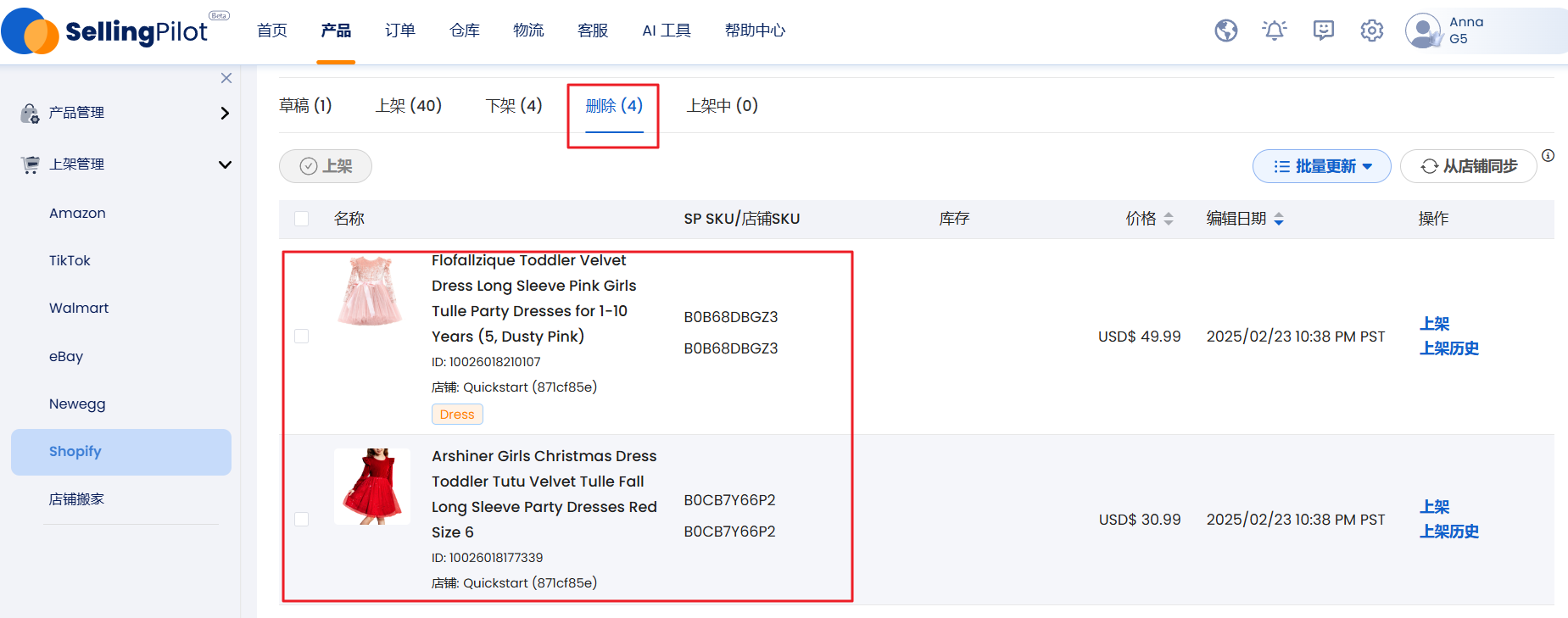
Task: Click the orange Dress tag
Action: tap(457, 415)
